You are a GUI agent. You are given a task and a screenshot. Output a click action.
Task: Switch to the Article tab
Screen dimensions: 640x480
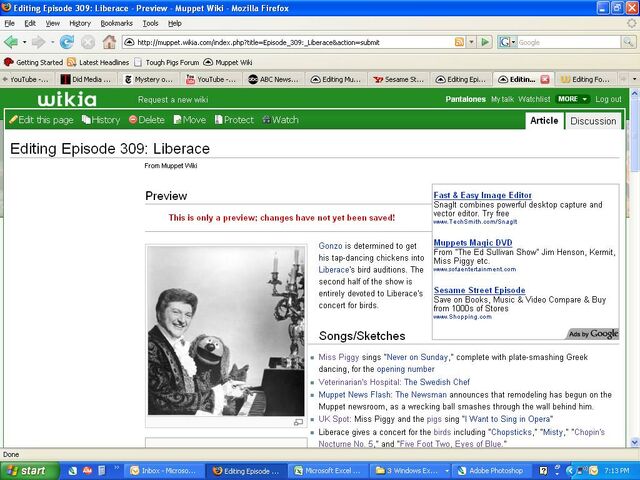coord(544,121)
